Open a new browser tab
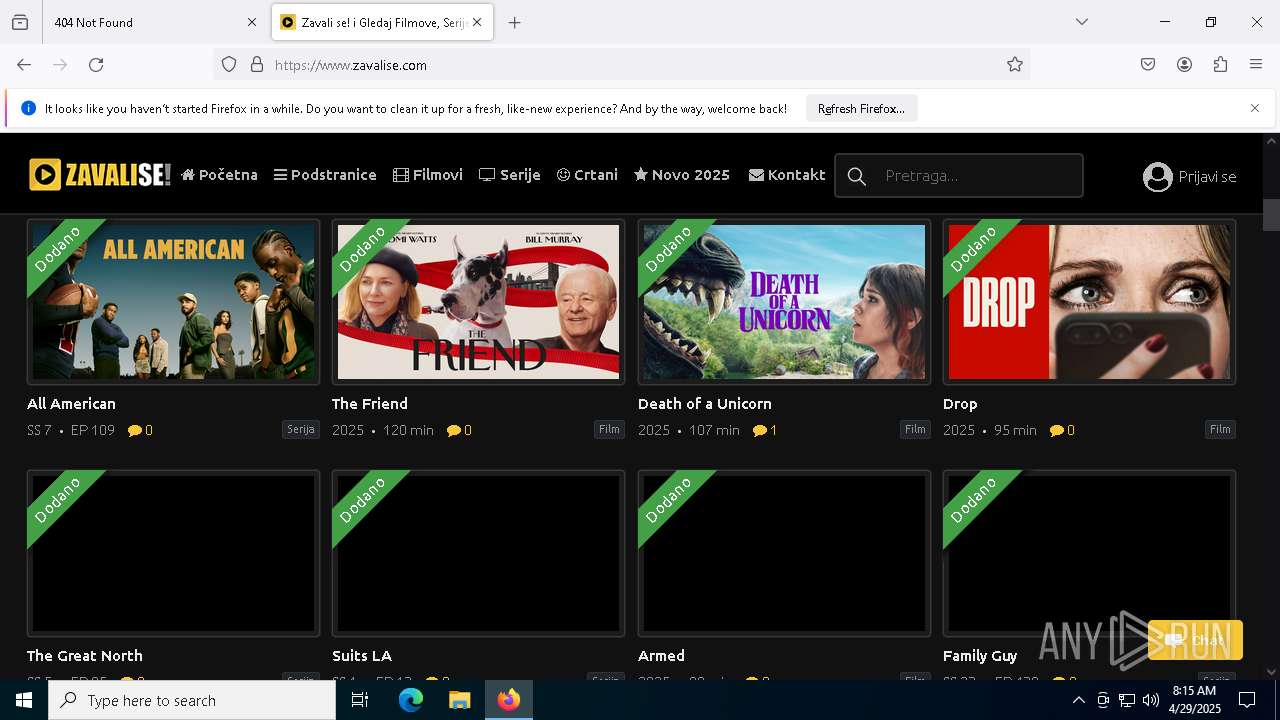This screenshot has width=1280, height=720. coord(514,22)
